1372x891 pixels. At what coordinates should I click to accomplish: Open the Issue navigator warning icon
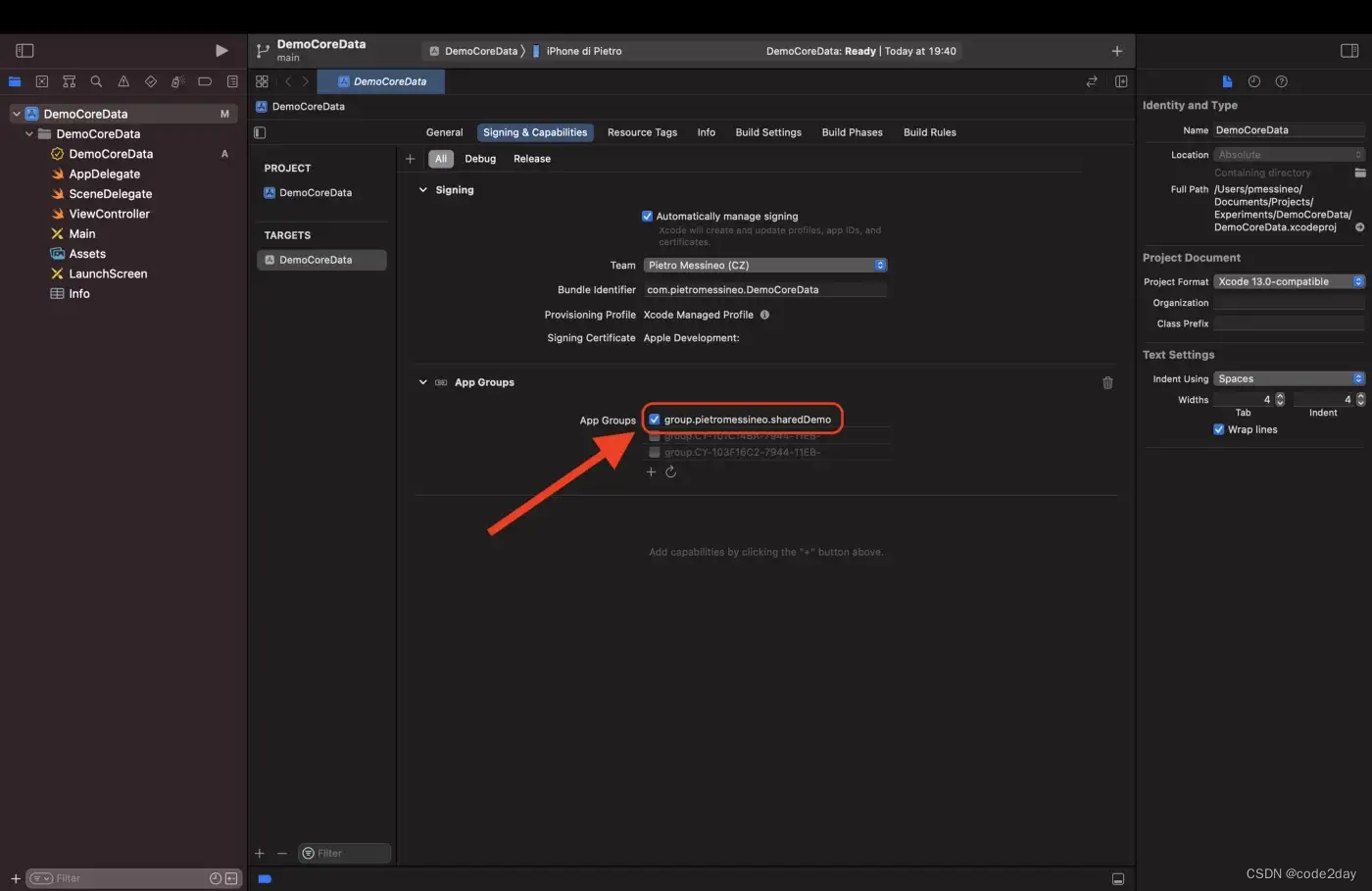(123, 81)
